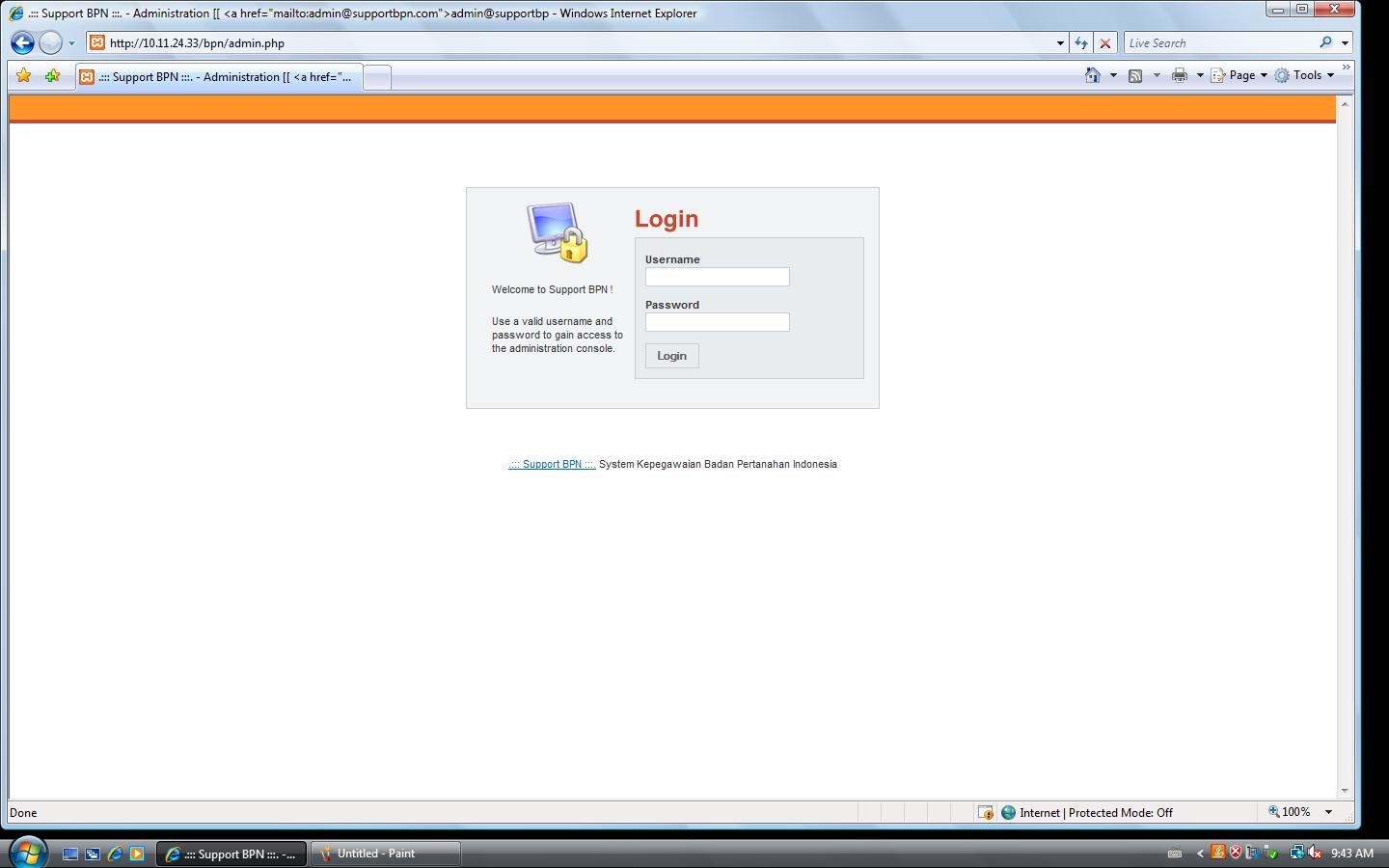Screen dimensions: 1389x868
Task: Focus the Password input field
Action: [718, 322]
